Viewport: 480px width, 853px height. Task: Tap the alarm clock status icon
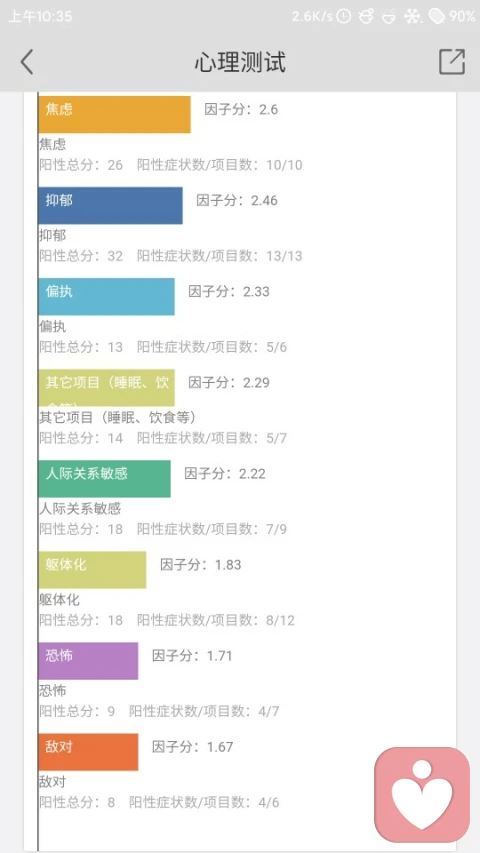tap(343, 16)
